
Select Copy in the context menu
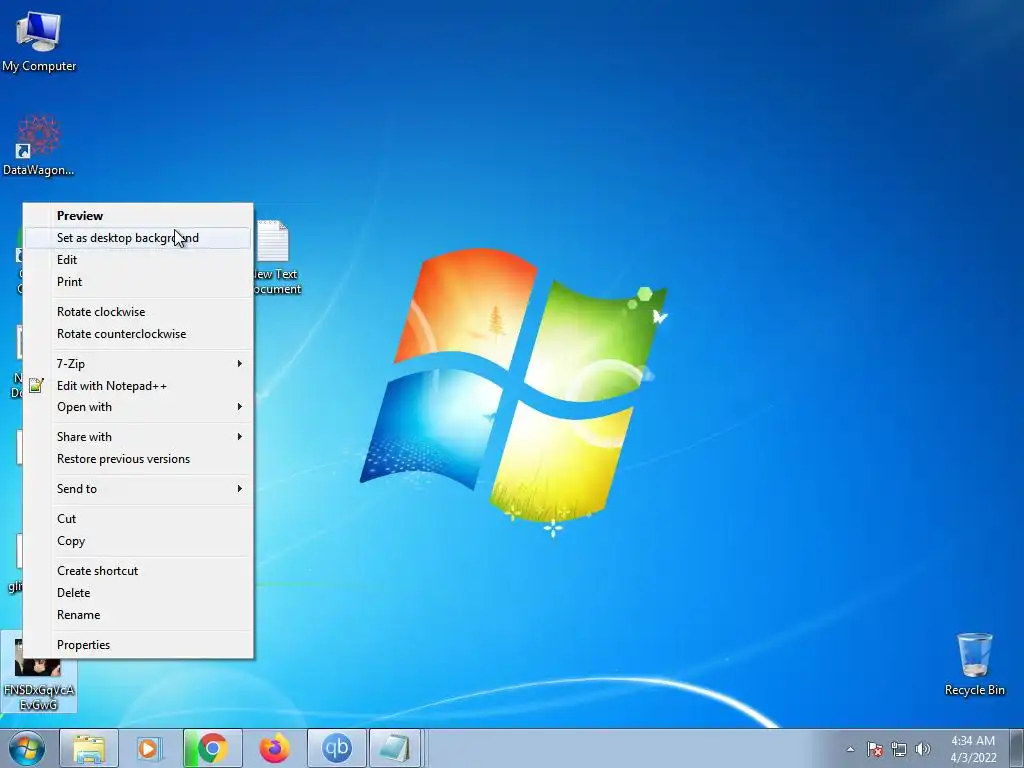[138, 541]
